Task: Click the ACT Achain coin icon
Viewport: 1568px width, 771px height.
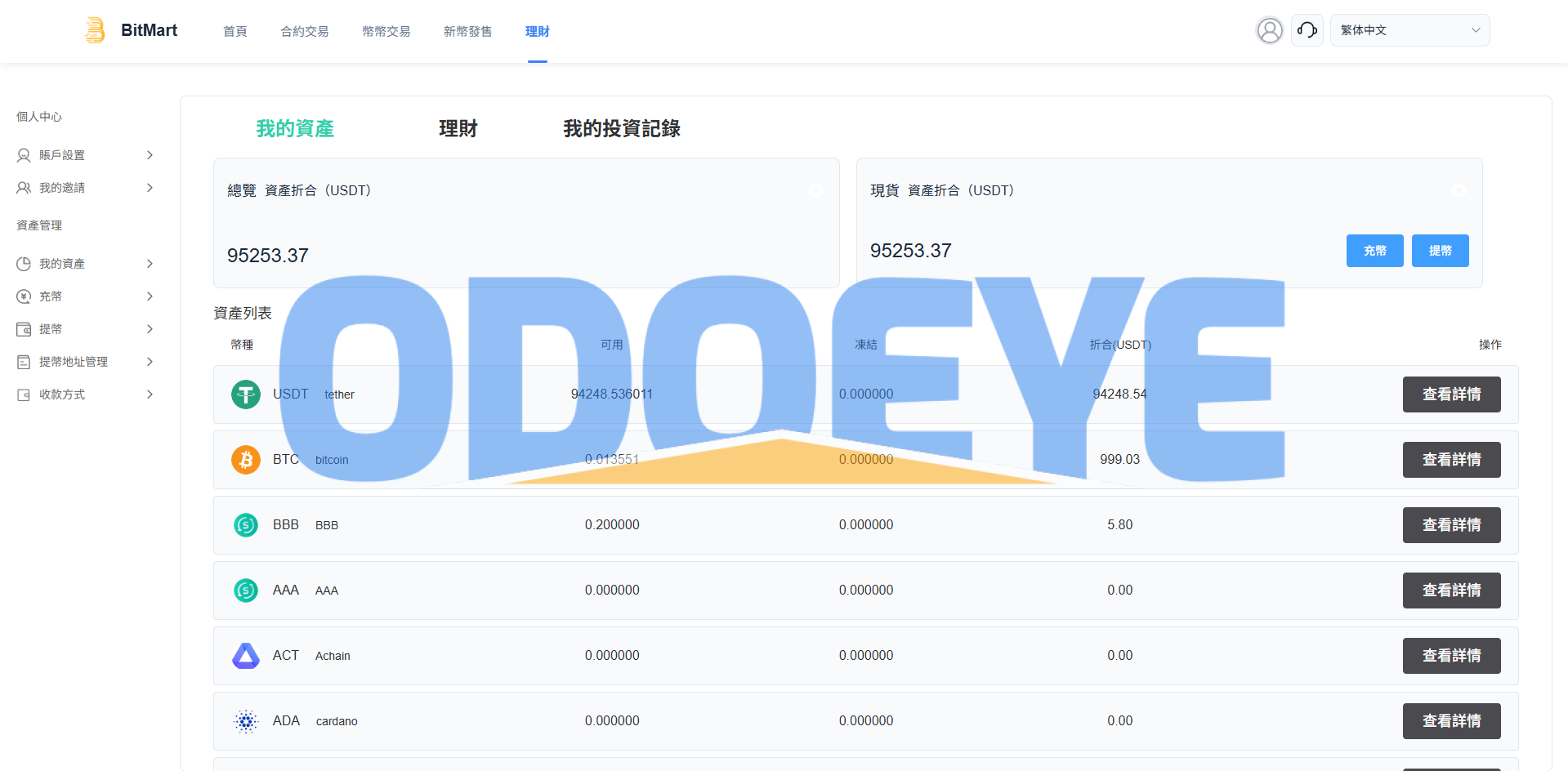Action: (245, 656)
